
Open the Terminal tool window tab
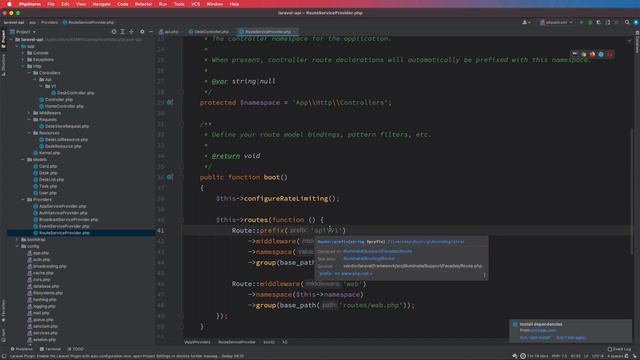(50, 349)
